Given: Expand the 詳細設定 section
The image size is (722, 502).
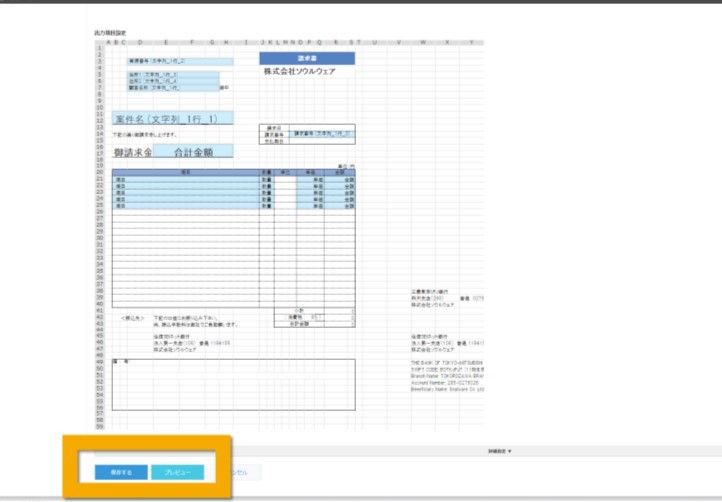Looking at the screenshot, I should [x=500, y=451].
